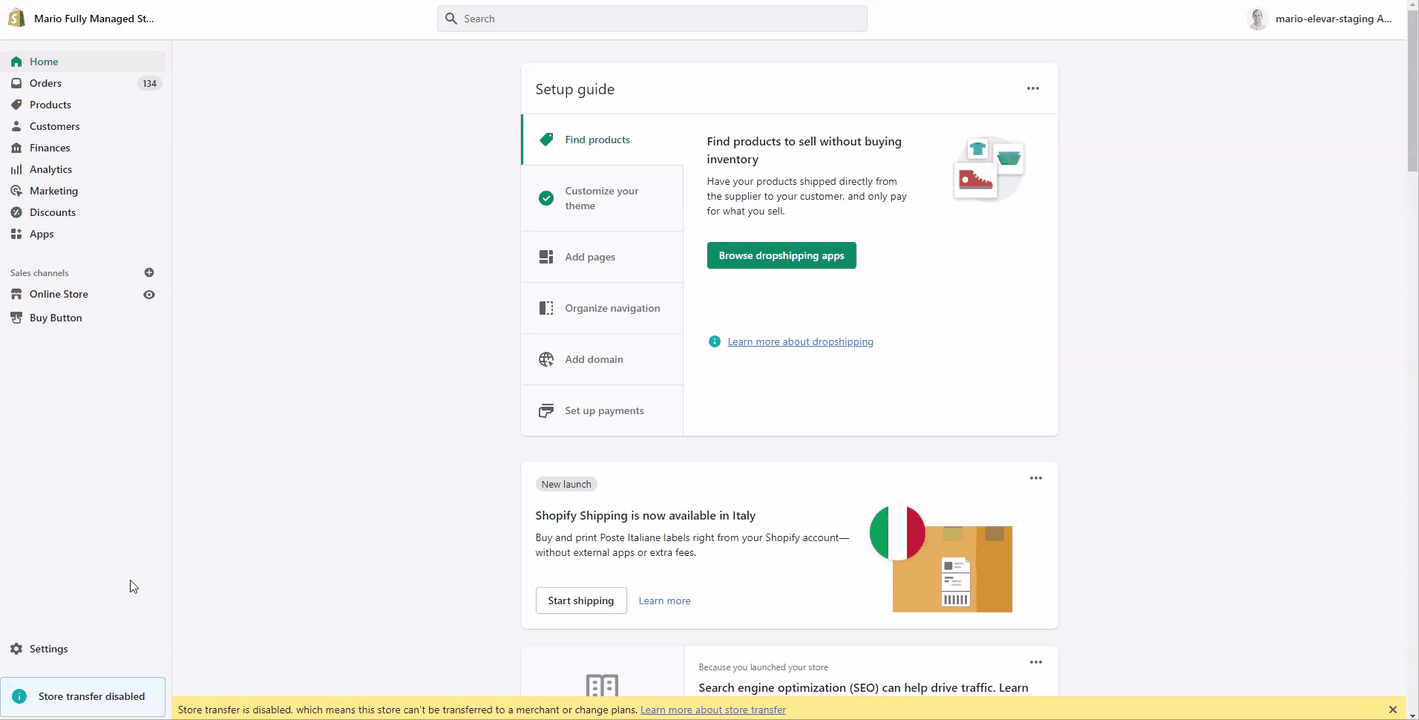Image resolution: width=1419 pixels, height=720 pixels.
Task: Select the Customize your theme step
Action: click(602, 198)
